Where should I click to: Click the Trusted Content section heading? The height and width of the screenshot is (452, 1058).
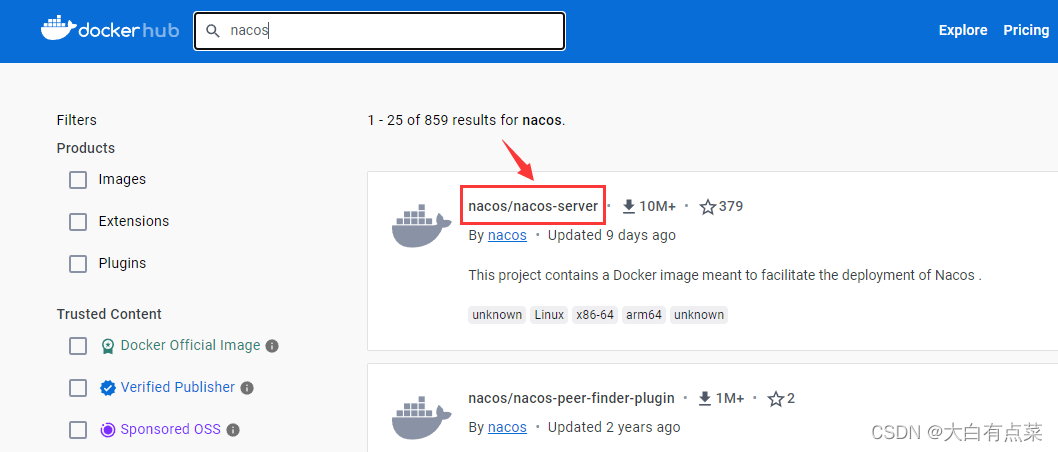(109, 314)
